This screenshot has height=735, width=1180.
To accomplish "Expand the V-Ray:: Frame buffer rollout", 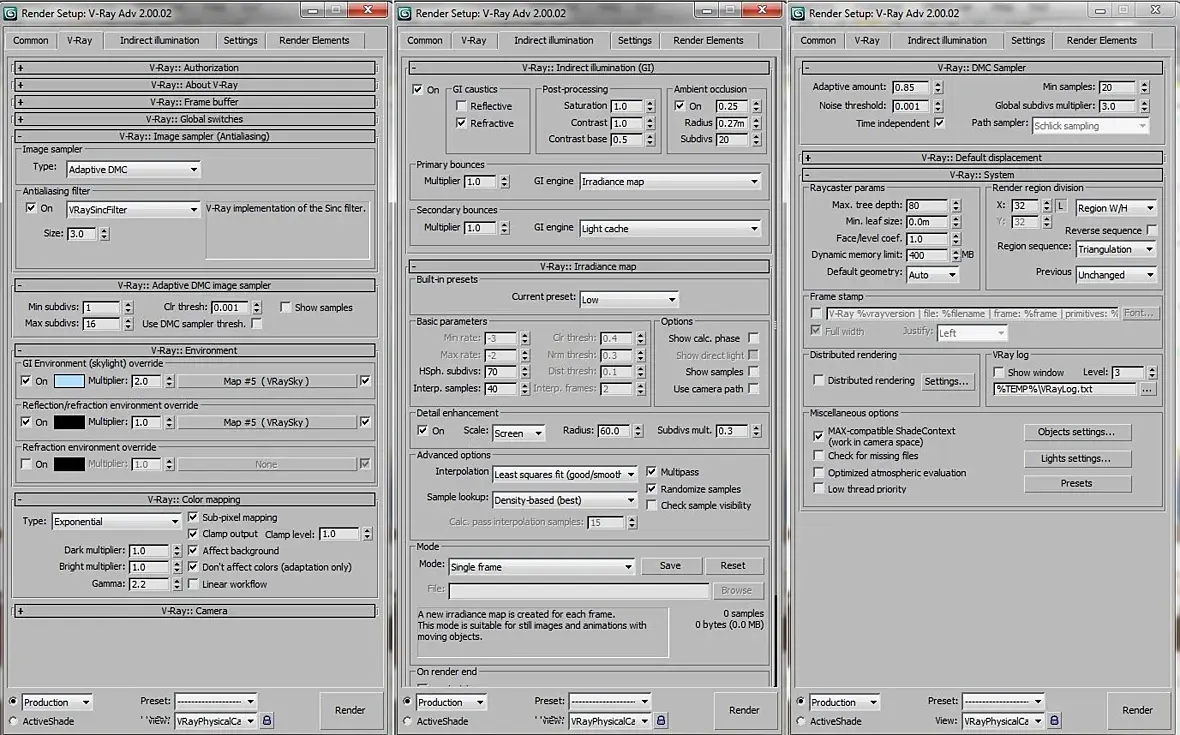I will (x=195, y=102).
